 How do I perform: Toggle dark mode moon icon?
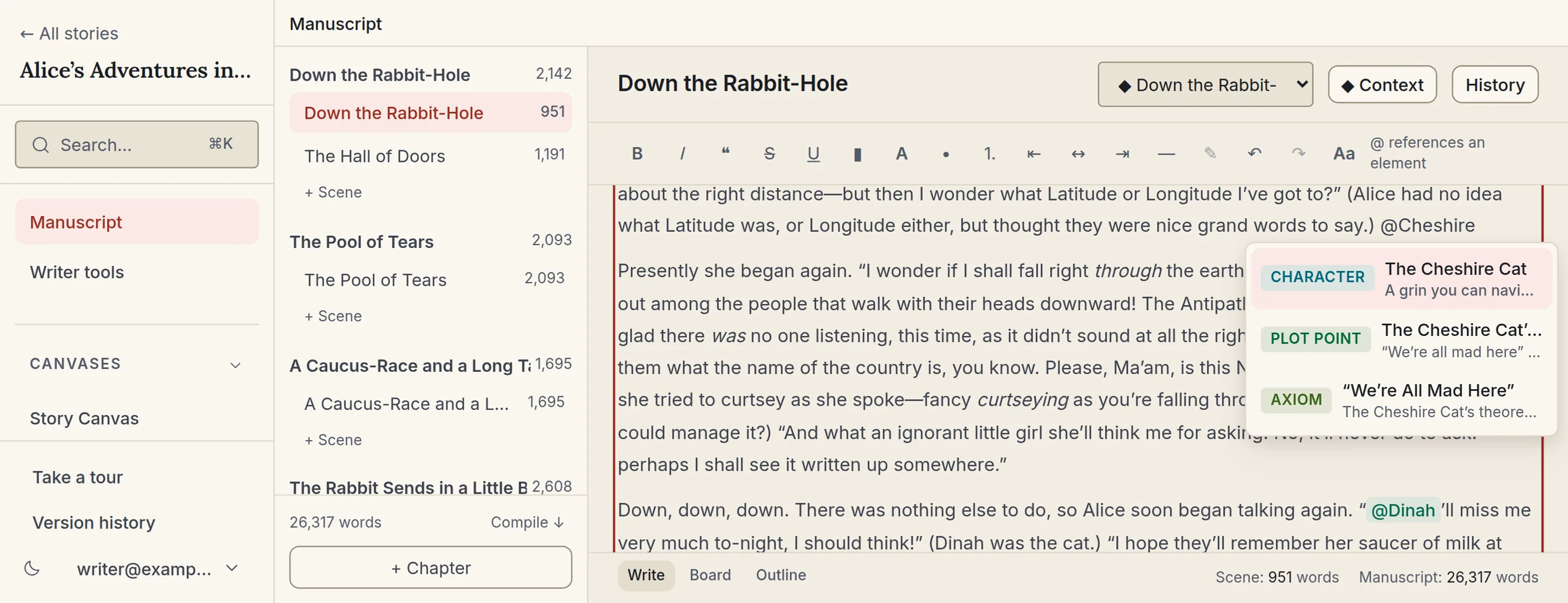coord(32,568)
